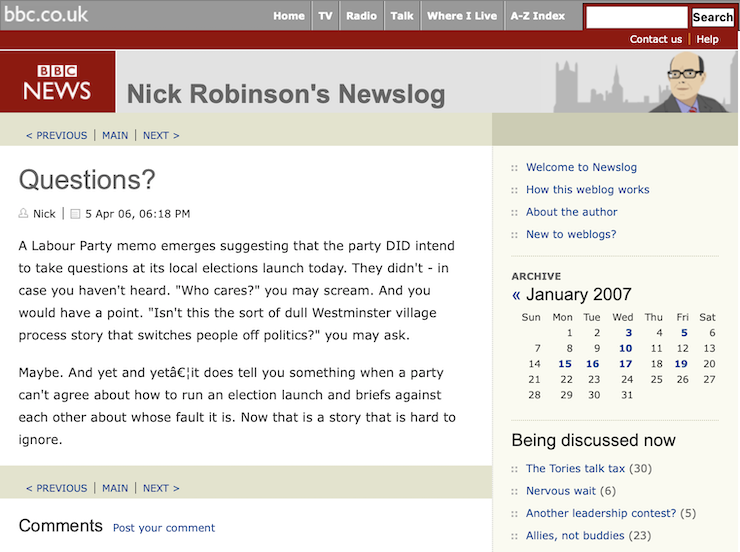
Task: Click calendar day 31
Action: (x=627, y=395)
